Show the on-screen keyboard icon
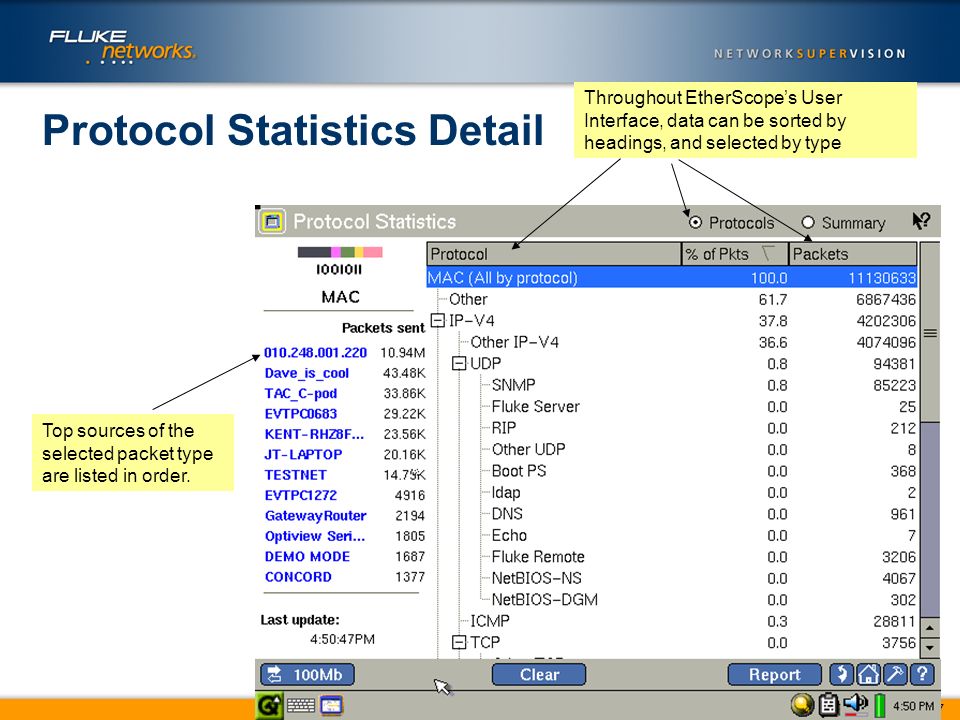This screenshot has height=720, width=960. [301, 705]
